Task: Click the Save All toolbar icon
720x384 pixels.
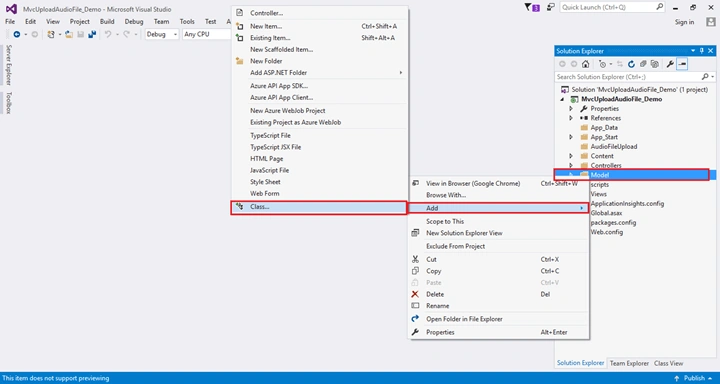Action: (x=92, y=34)
